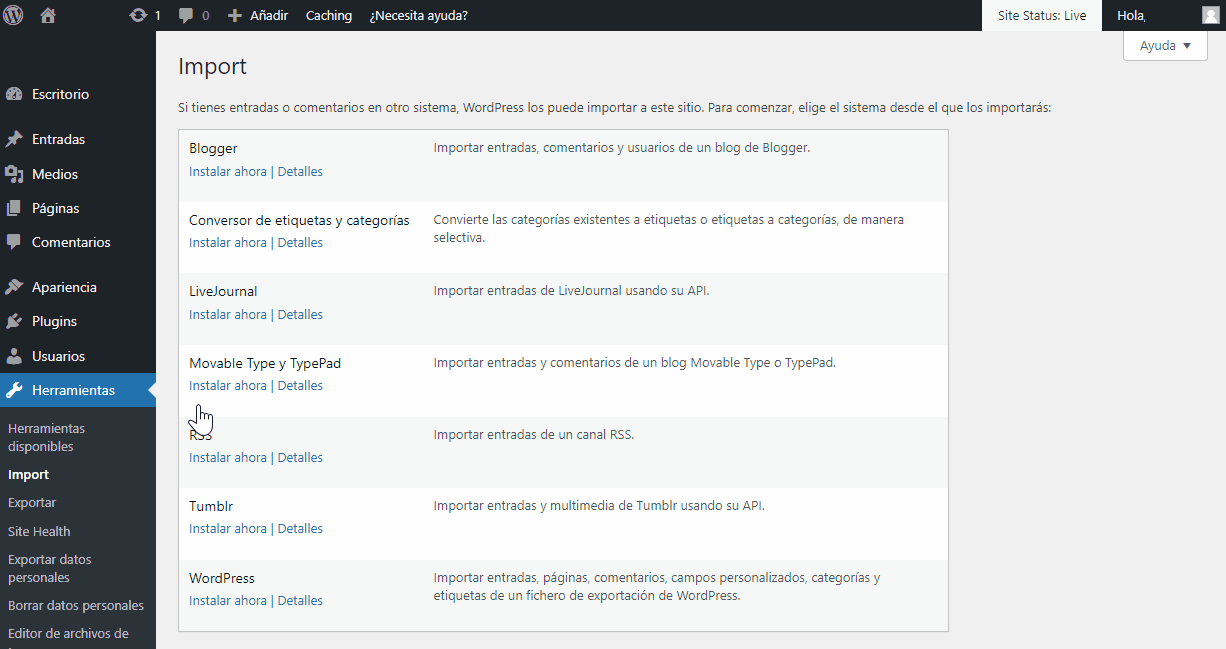Click the Escritorio dashboard icon
Viewport: 1226px width, 649px height.
[14, 94]
